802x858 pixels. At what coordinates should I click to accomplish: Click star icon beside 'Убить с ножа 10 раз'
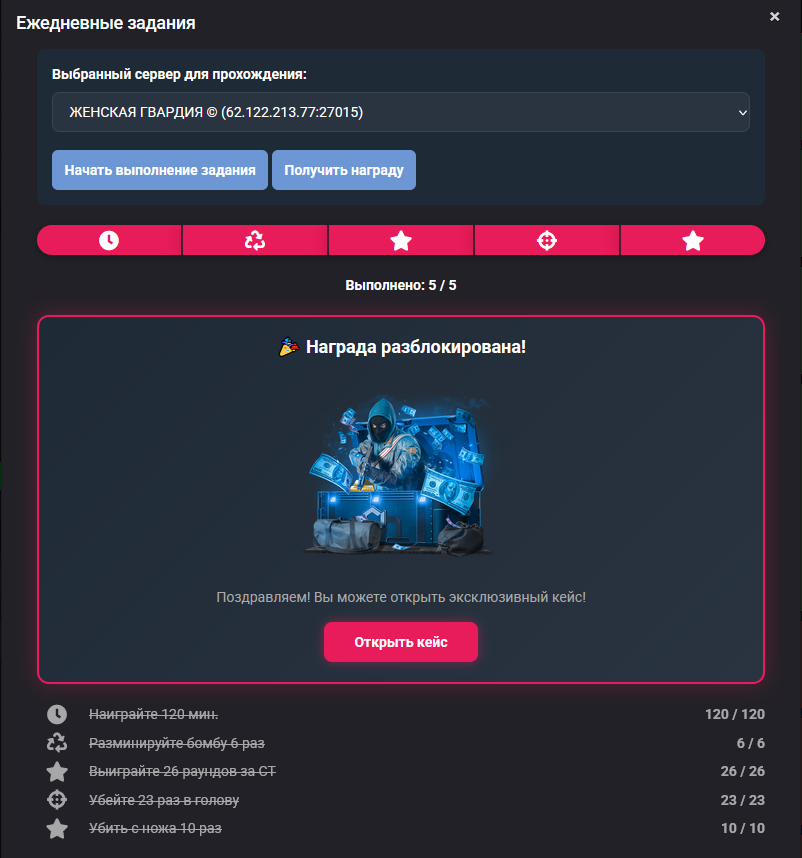coord(57,828)
